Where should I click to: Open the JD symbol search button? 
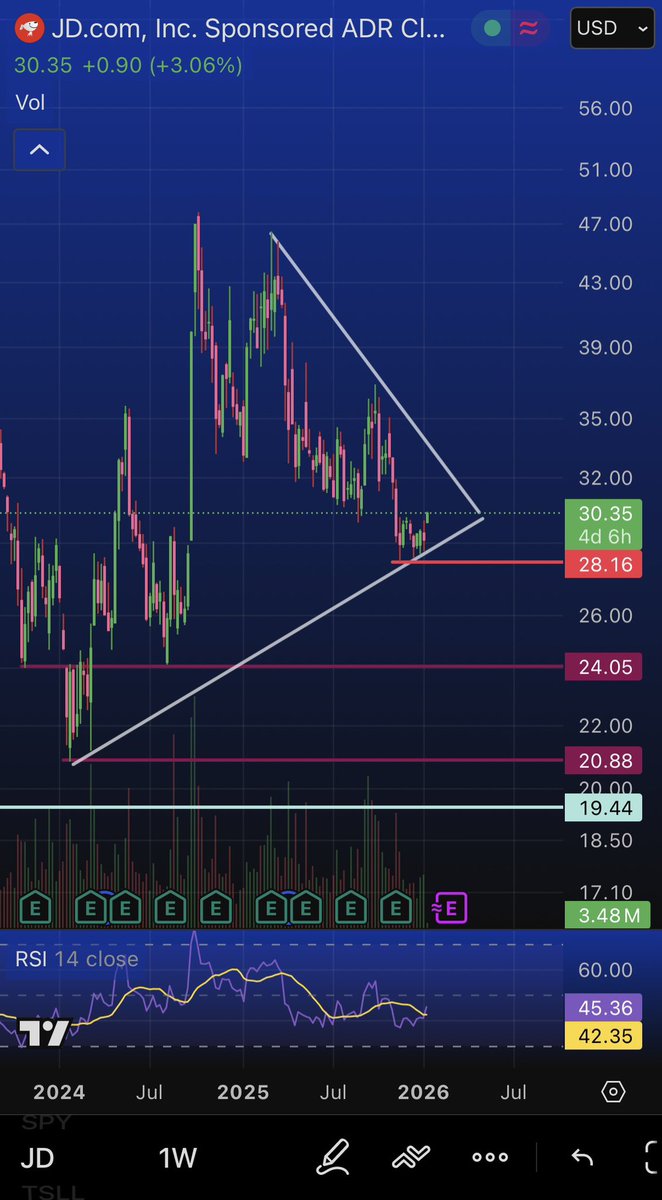[37, 1158]
